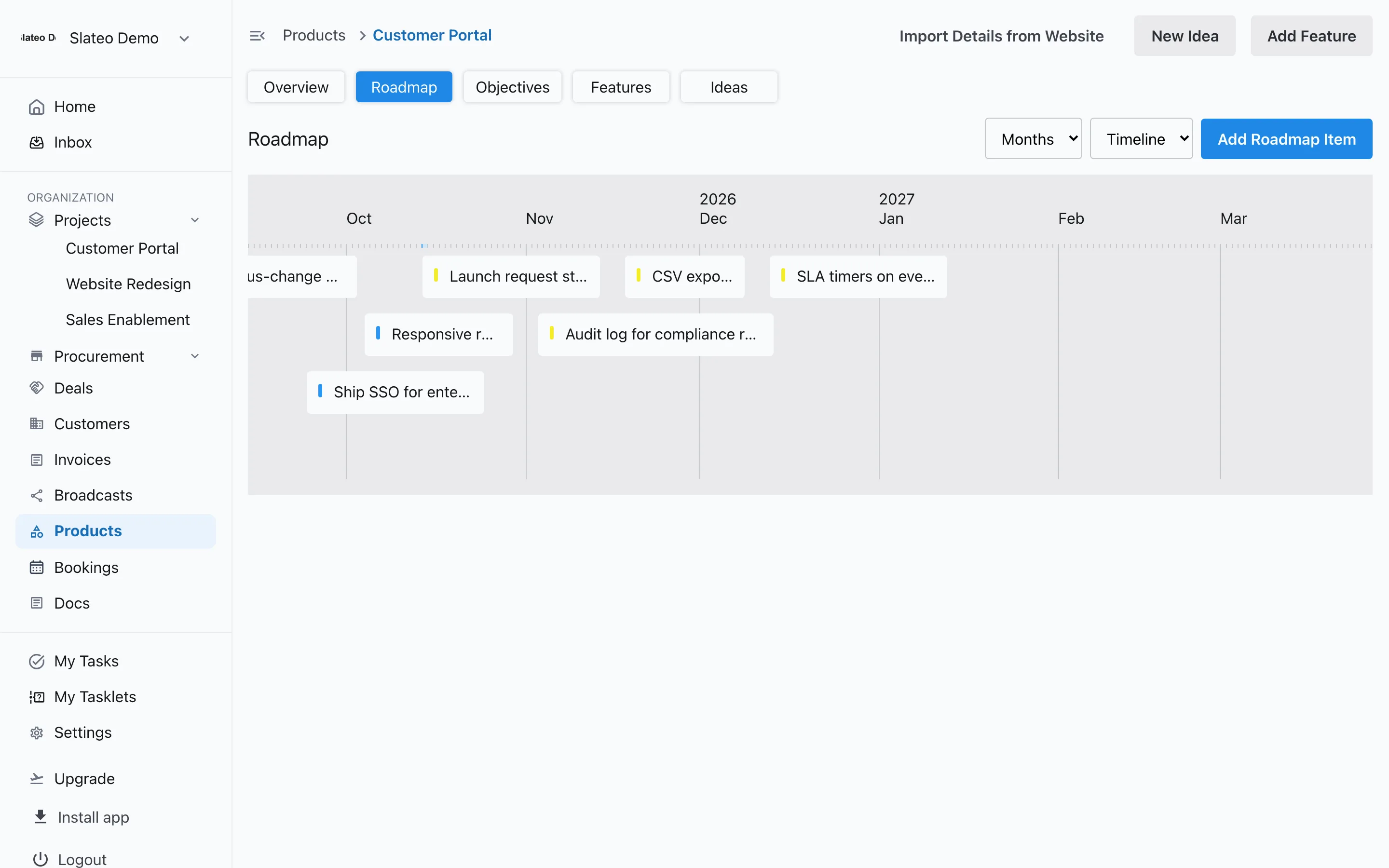
Task: Click the Add Roadmap Item button
Action: click(x=1286, y=139)
